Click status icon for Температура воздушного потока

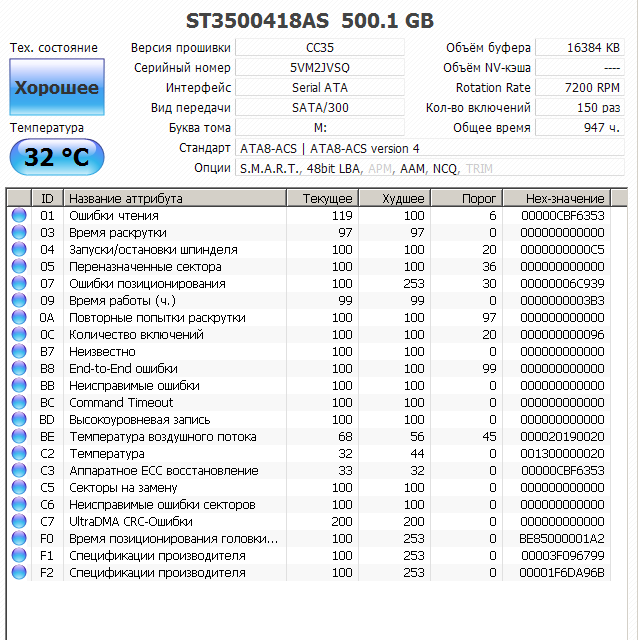[x=19, y=436]
